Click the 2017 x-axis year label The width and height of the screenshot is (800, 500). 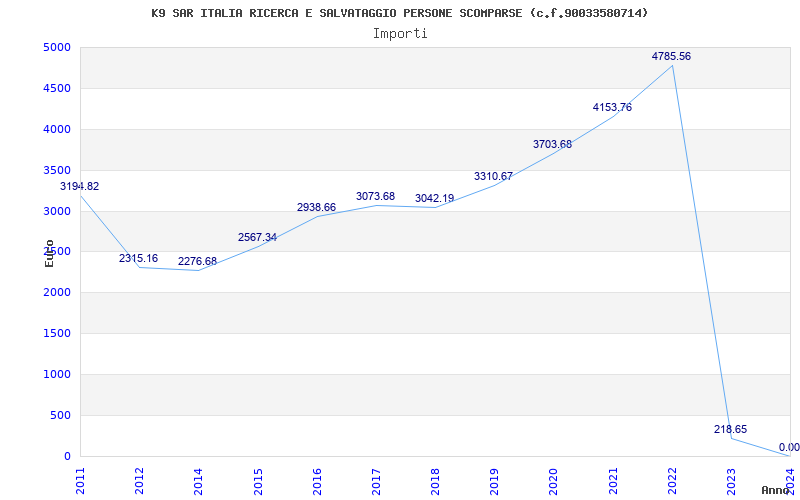376,481
